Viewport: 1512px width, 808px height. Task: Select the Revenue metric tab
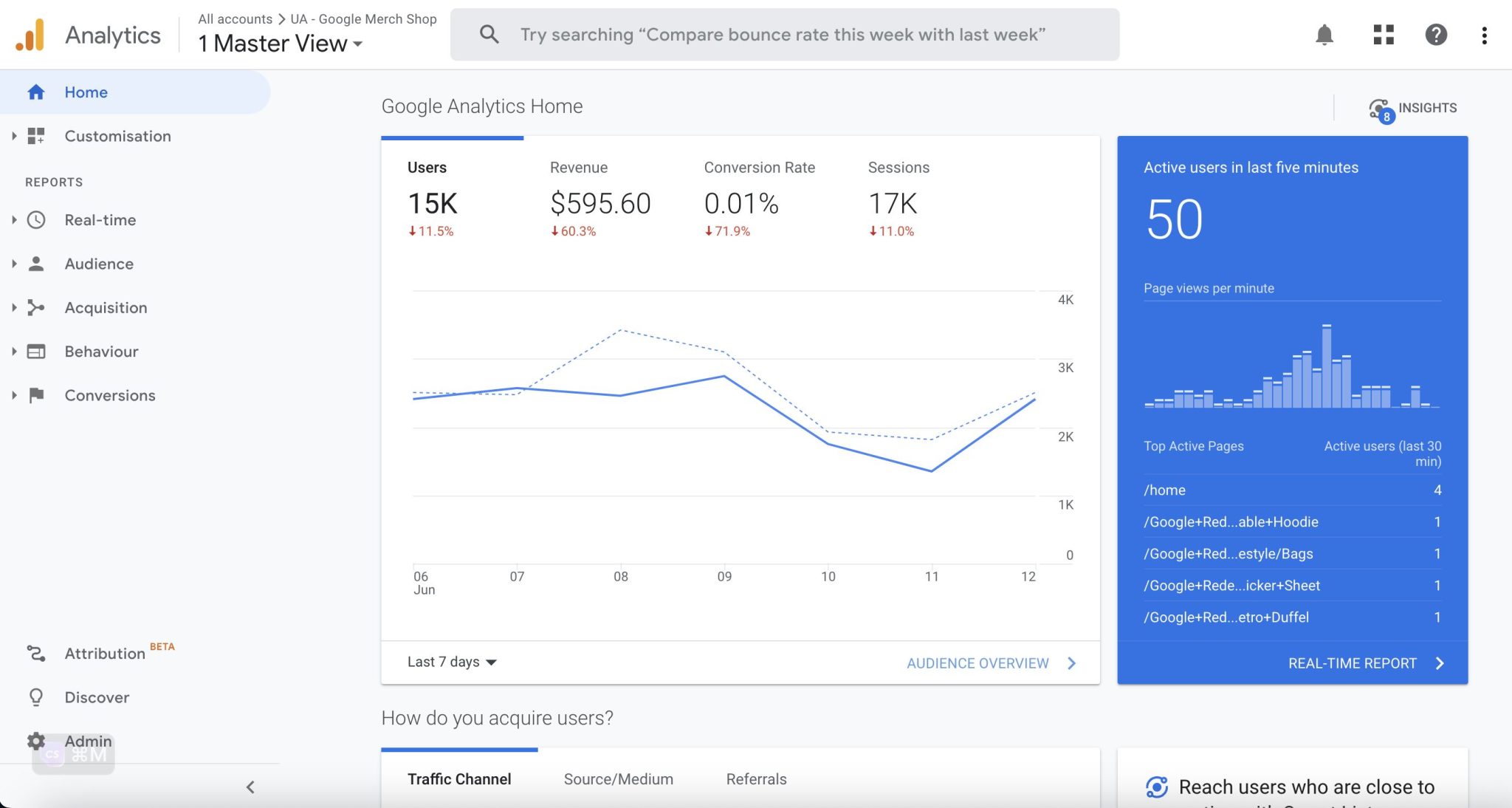click(600, 199)
